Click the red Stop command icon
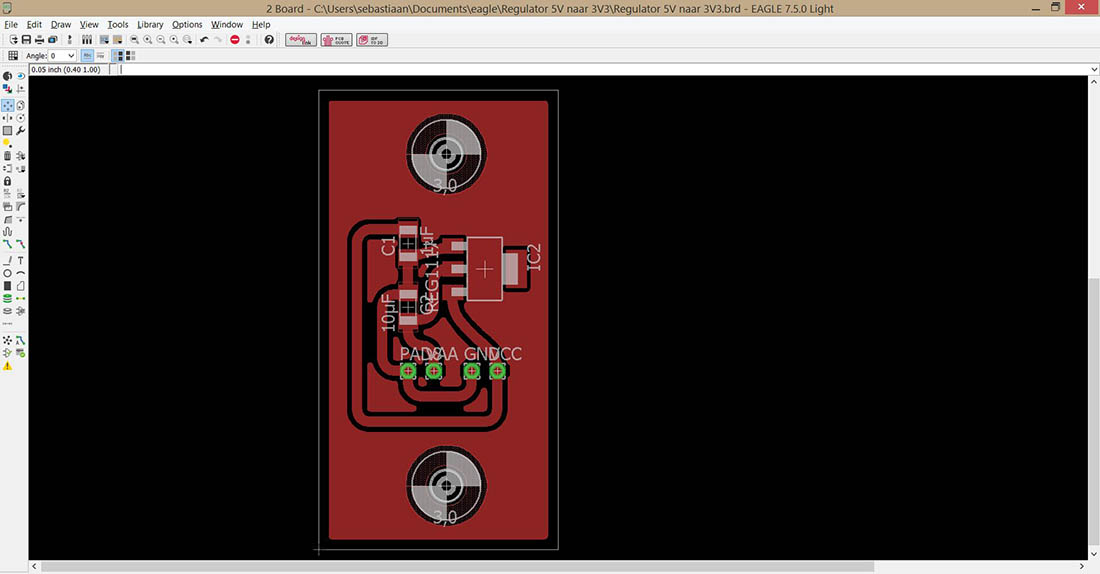 click(x=234, y=40)
